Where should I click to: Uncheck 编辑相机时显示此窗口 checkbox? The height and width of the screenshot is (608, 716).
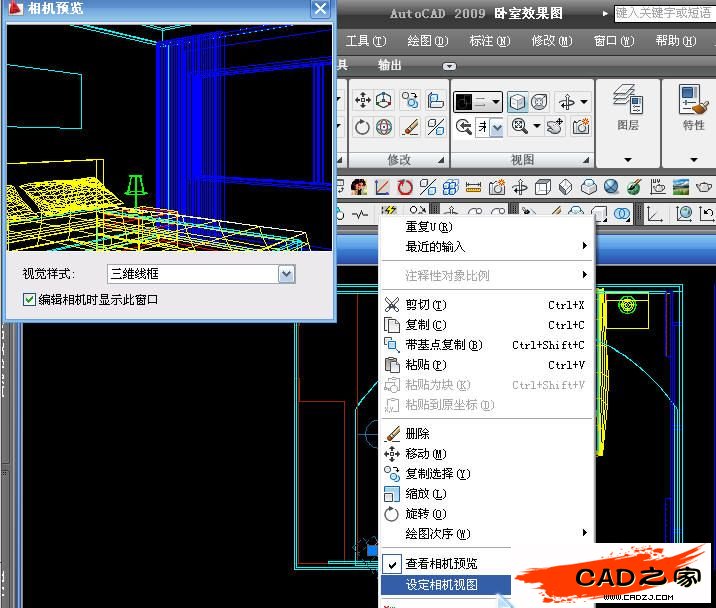click(x=29, y=299)
